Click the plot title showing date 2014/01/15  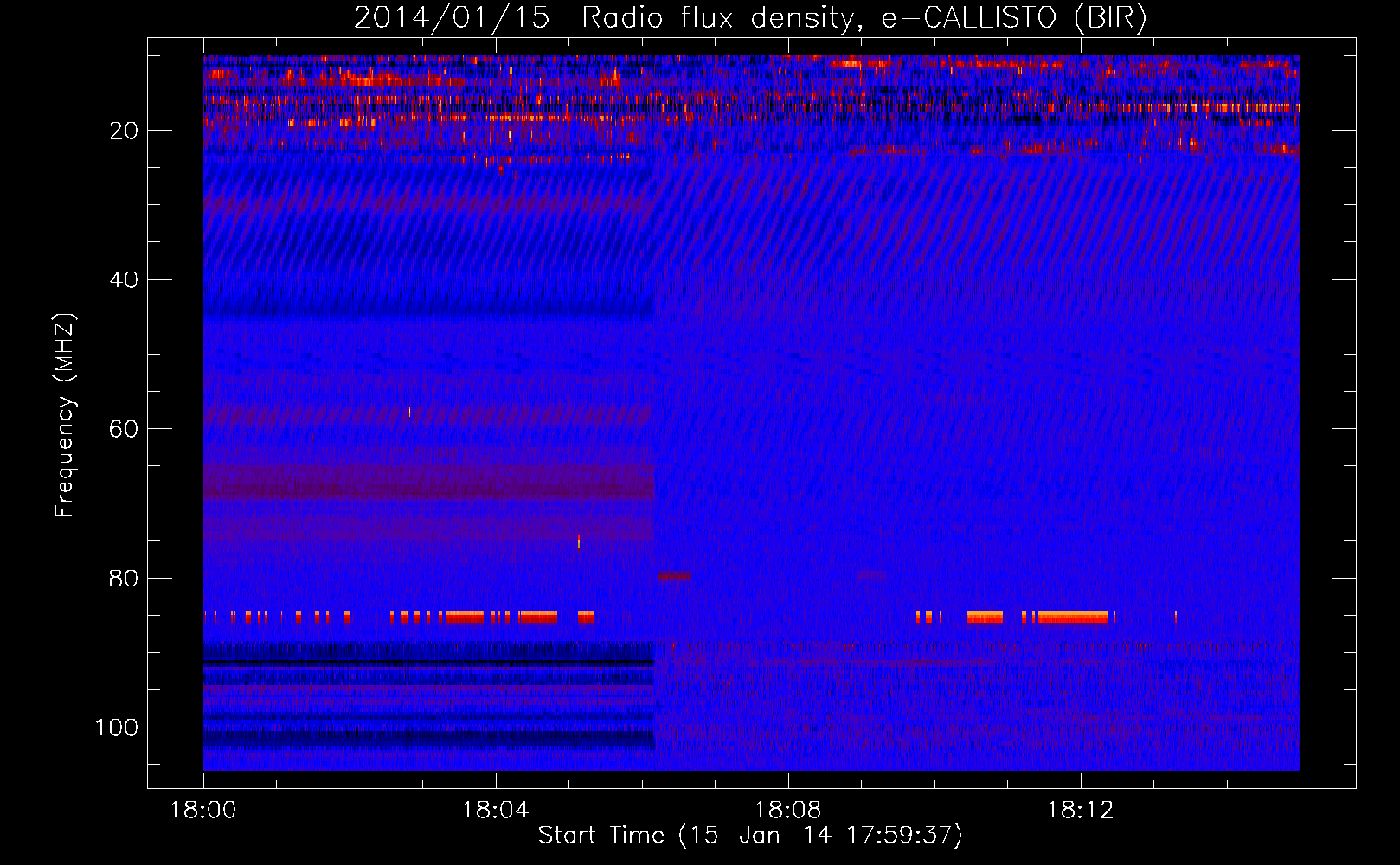pyautogui.click(x=750, y=18)
